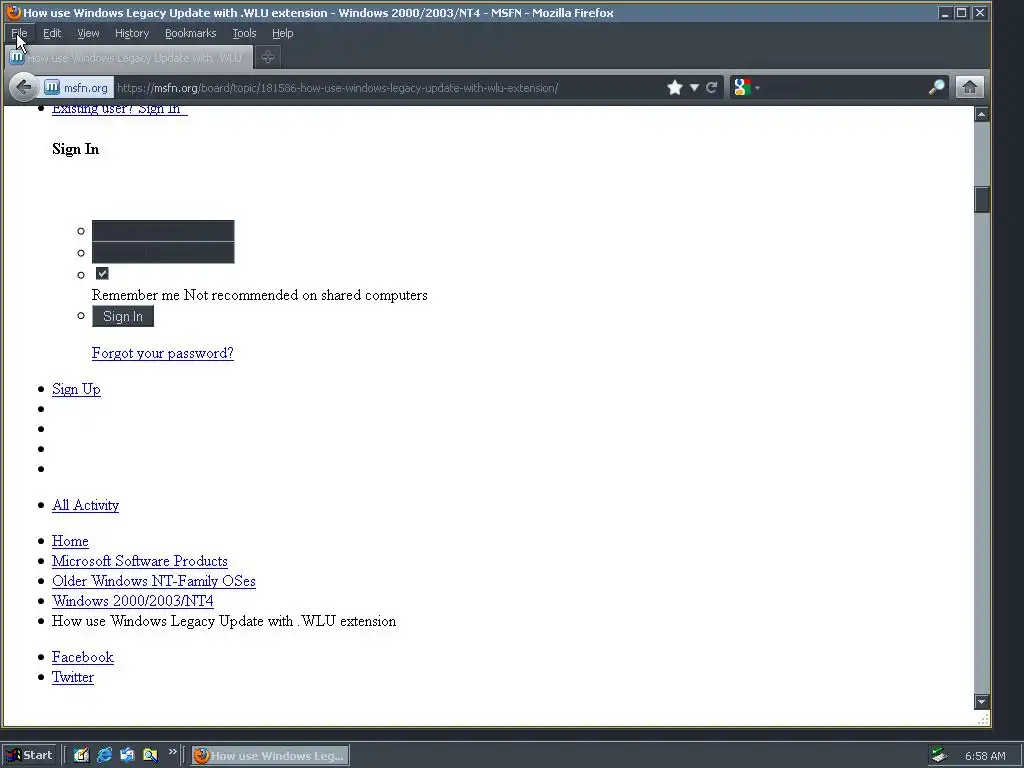Image resolution: width=1024 pixels, height=768 pixels.
Task: Open the Older Windows NT-Family OSes link
Action: click(153, 581)
